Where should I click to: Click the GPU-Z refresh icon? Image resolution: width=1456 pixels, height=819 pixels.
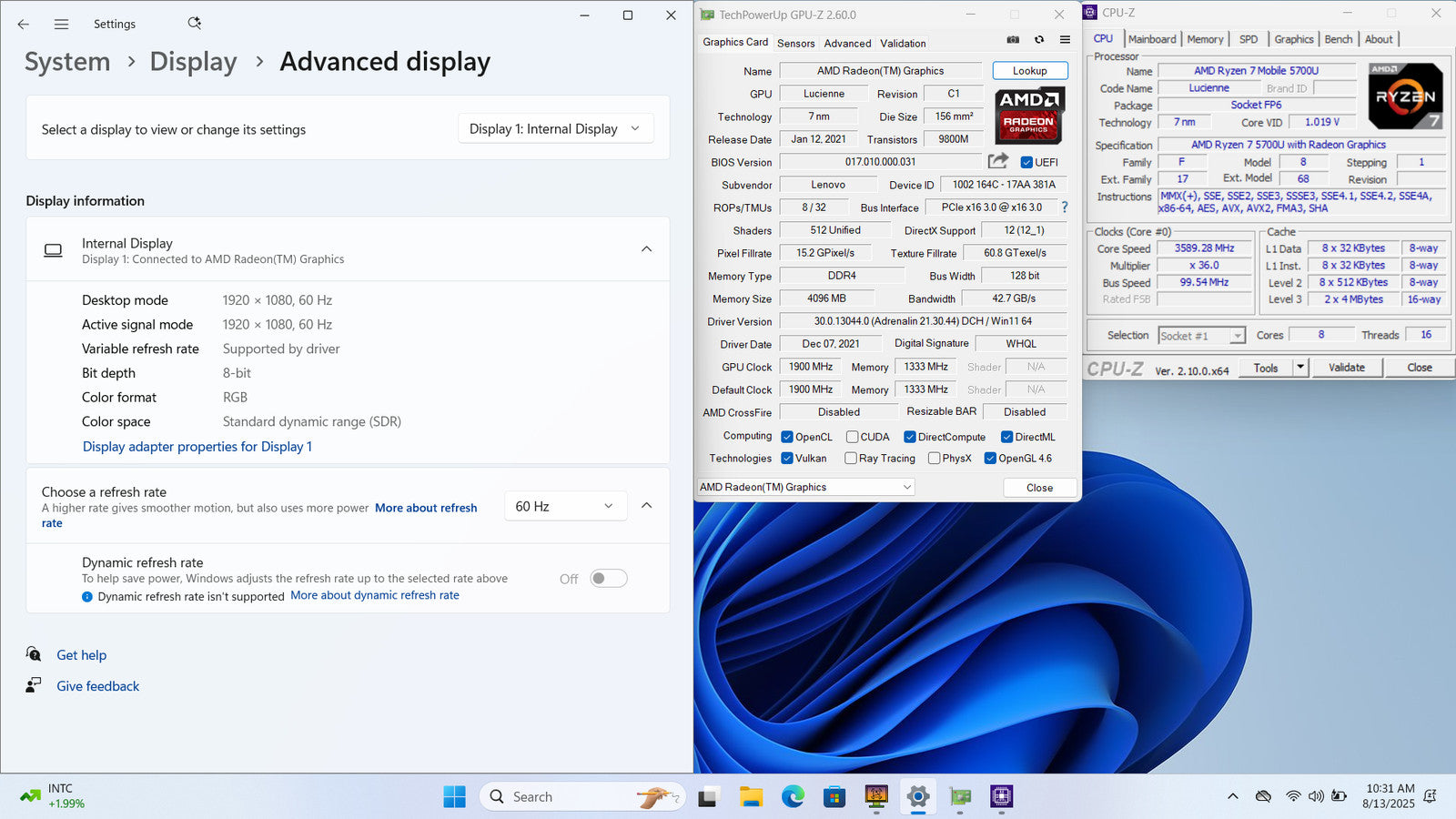(x=1039, y=40)
